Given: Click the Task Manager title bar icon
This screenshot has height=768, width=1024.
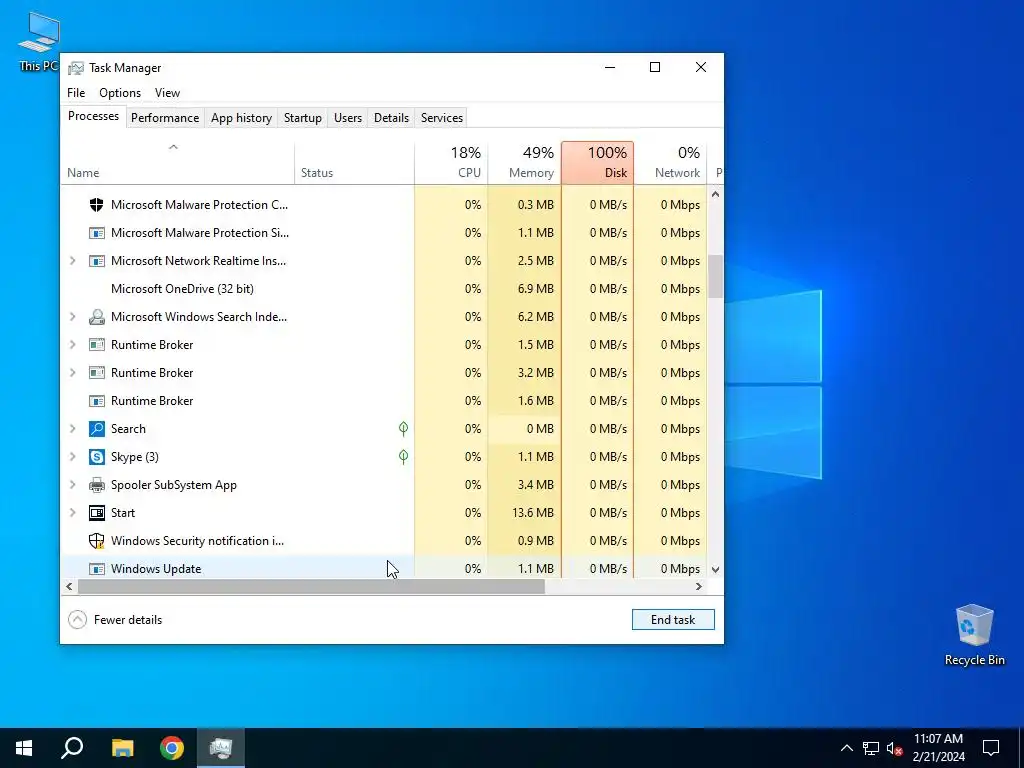Looking at the screenshot, I should [x=76, y=68].
